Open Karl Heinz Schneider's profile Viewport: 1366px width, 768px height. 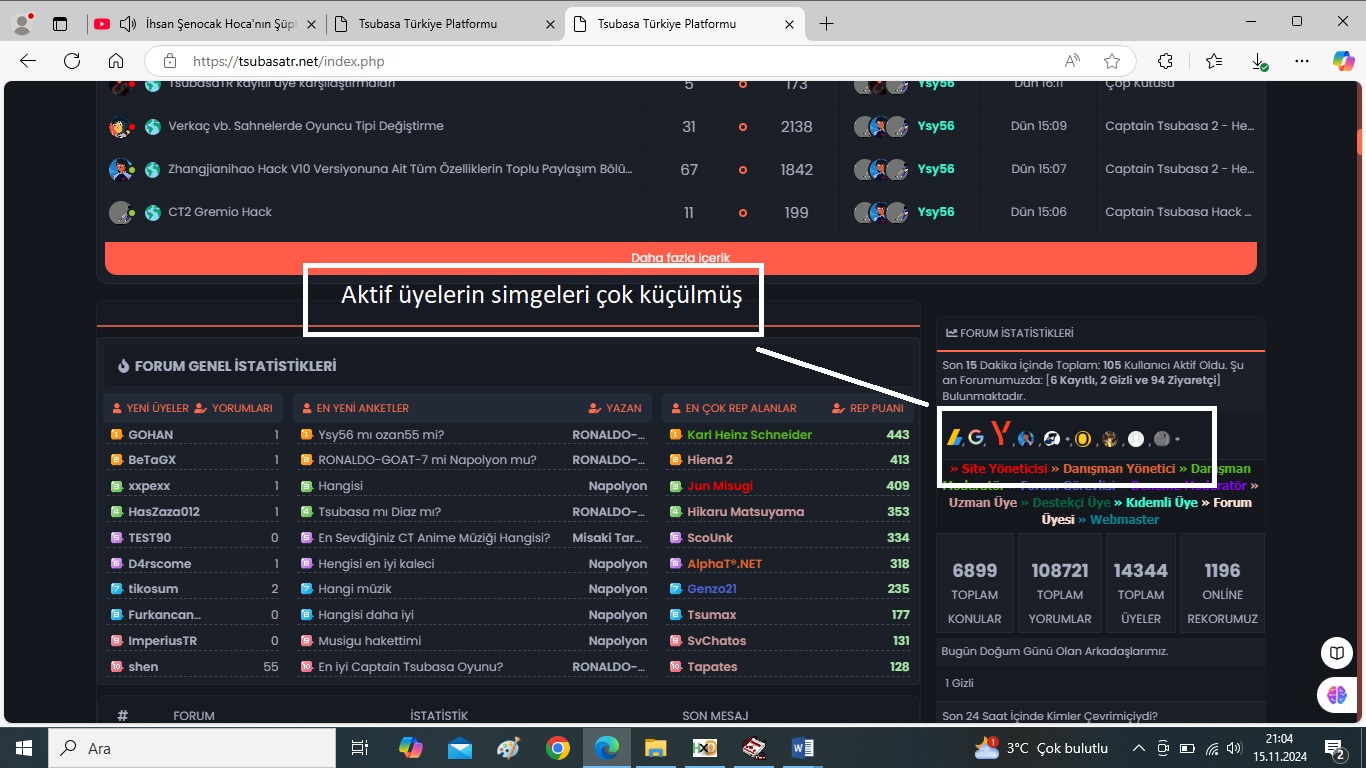click(x=749, y=435)
